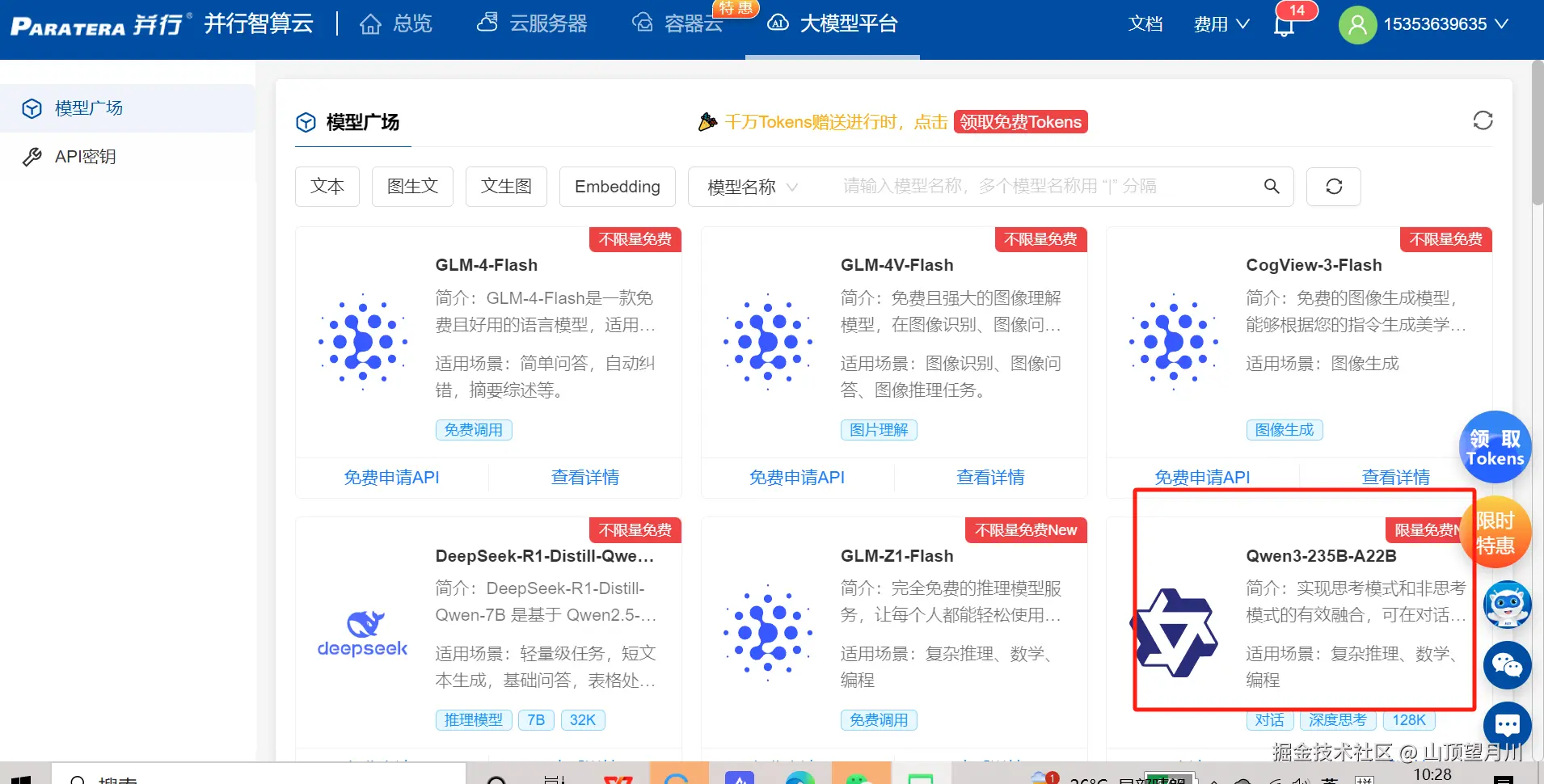Click the 不限量免费 badge on GLM-4-Flash
Screen dimensions: 1544x784
(x=635, y=239)
